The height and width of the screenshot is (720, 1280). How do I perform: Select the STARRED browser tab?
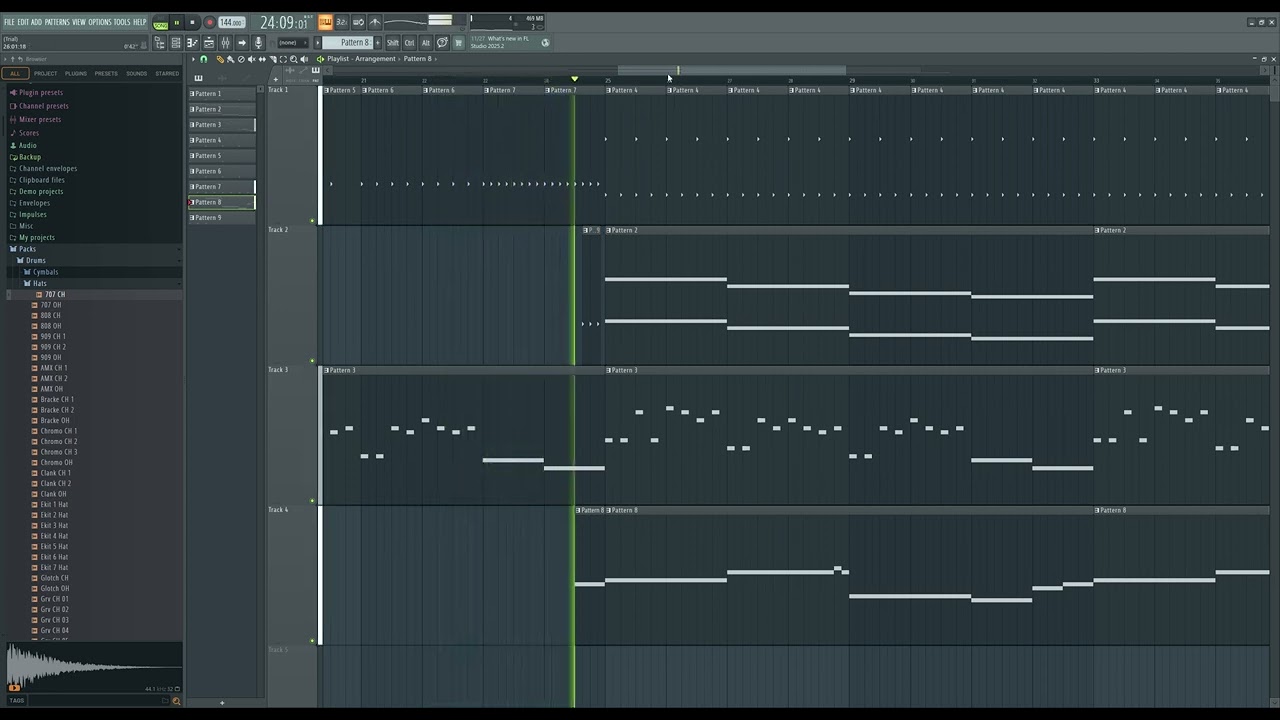[x=167, y=73]
